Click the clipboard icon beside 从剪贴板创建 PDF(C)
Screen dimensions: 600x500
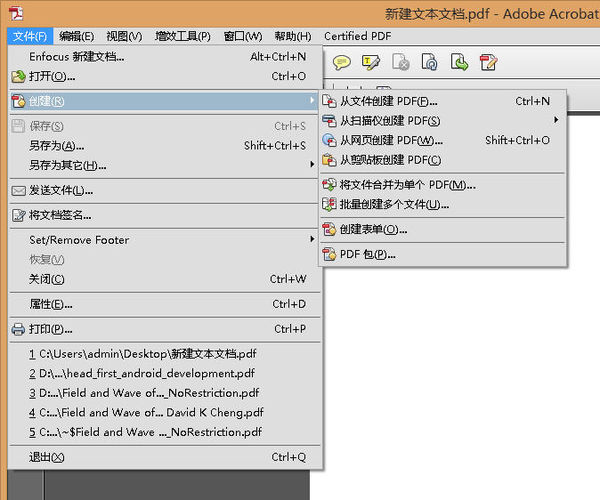(329, 160)
